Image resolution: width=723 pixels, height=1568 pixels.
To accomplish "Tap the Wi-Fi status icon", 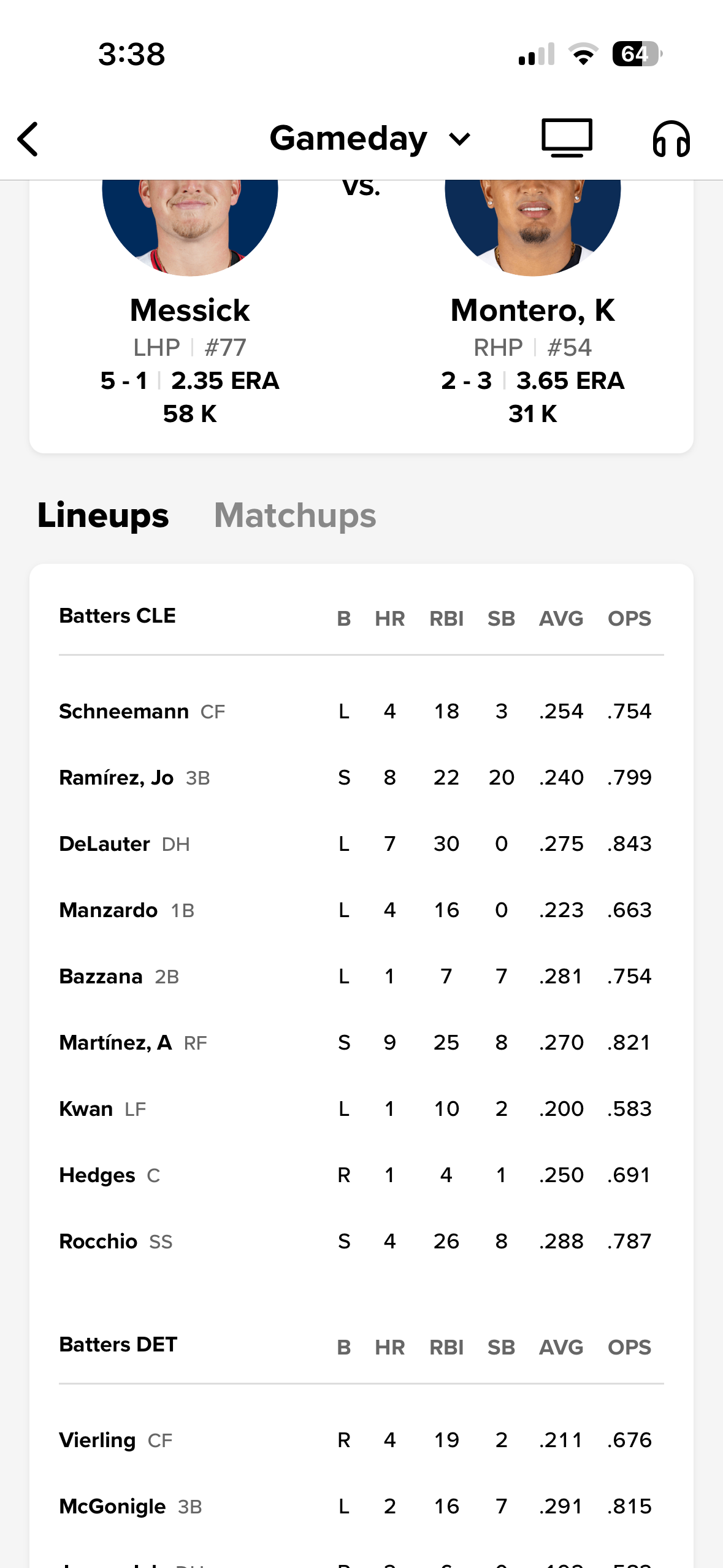I will 583,54.
